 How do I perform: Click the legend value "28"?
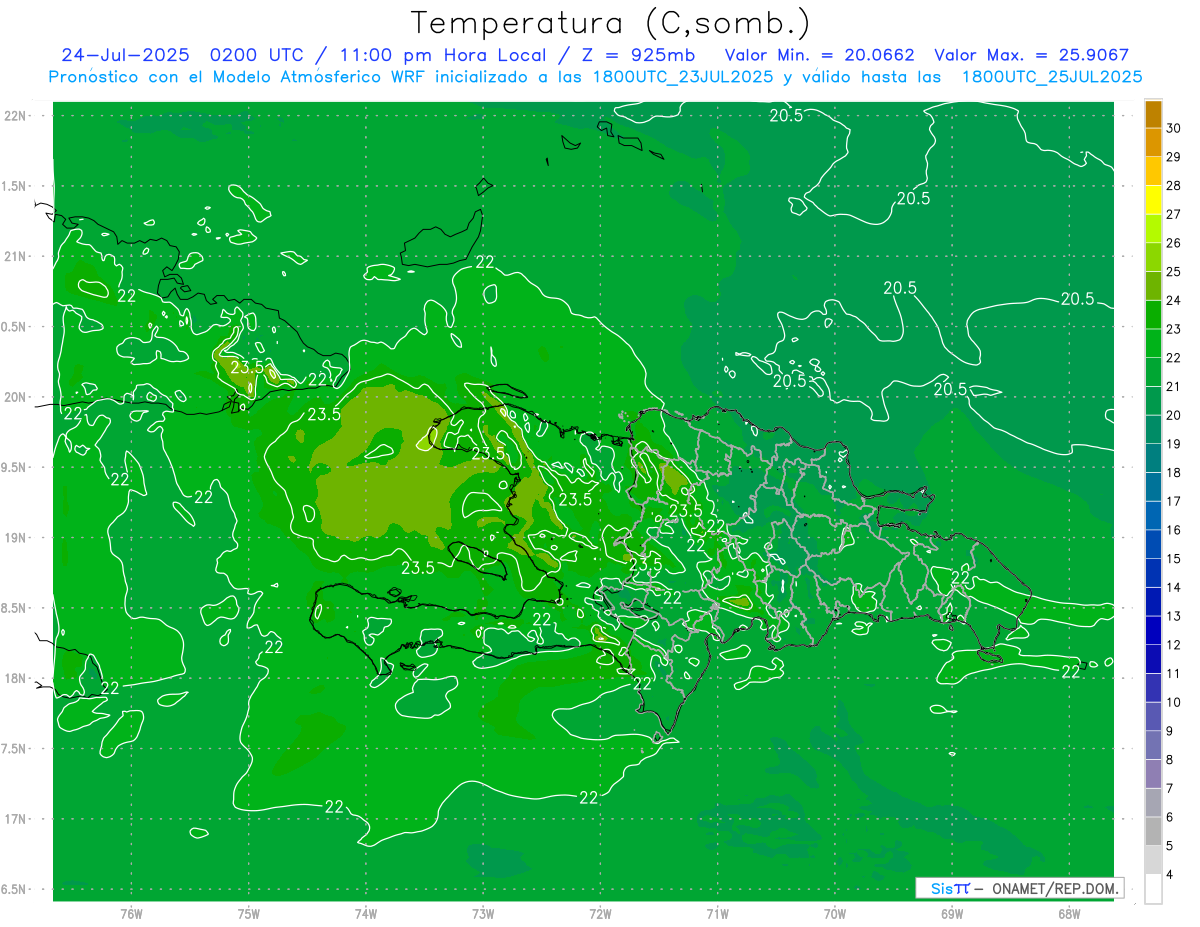click(x=1174, y=186)
